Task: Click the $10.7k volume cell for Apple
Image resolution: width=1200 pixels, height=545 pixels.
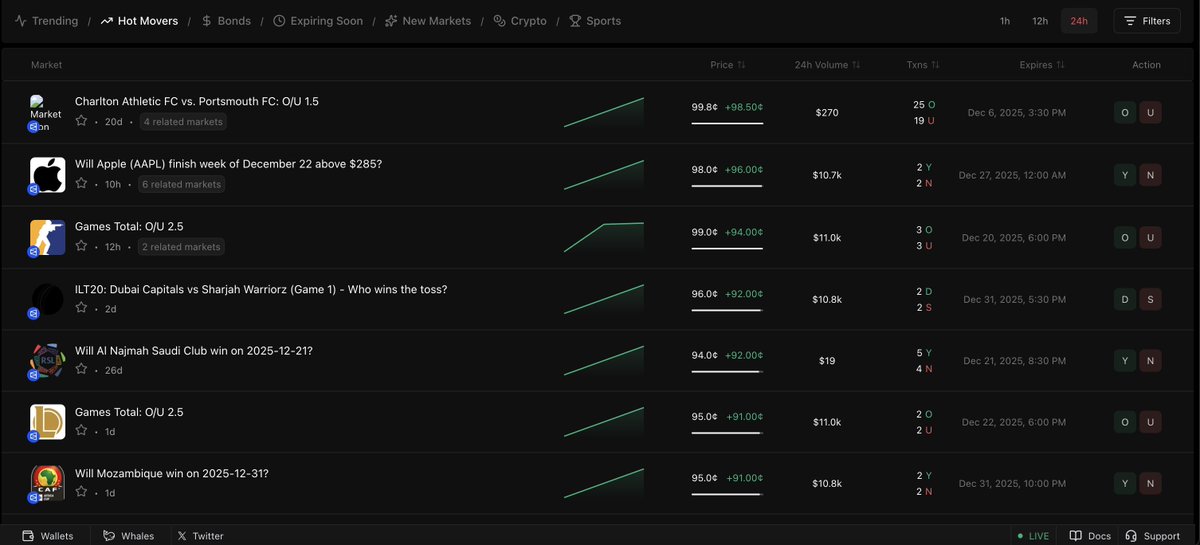Action: point(827,175)
